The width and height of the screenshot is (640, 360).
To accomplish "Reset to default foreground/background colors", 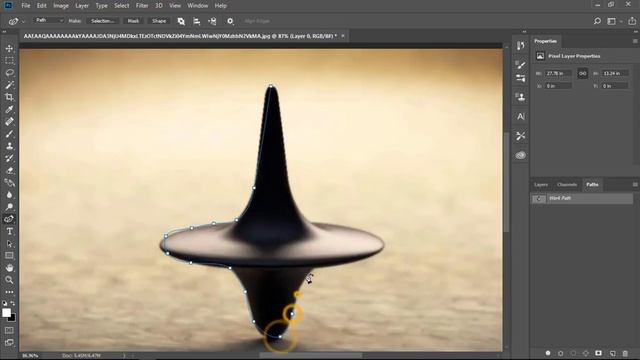I will 4,303.
